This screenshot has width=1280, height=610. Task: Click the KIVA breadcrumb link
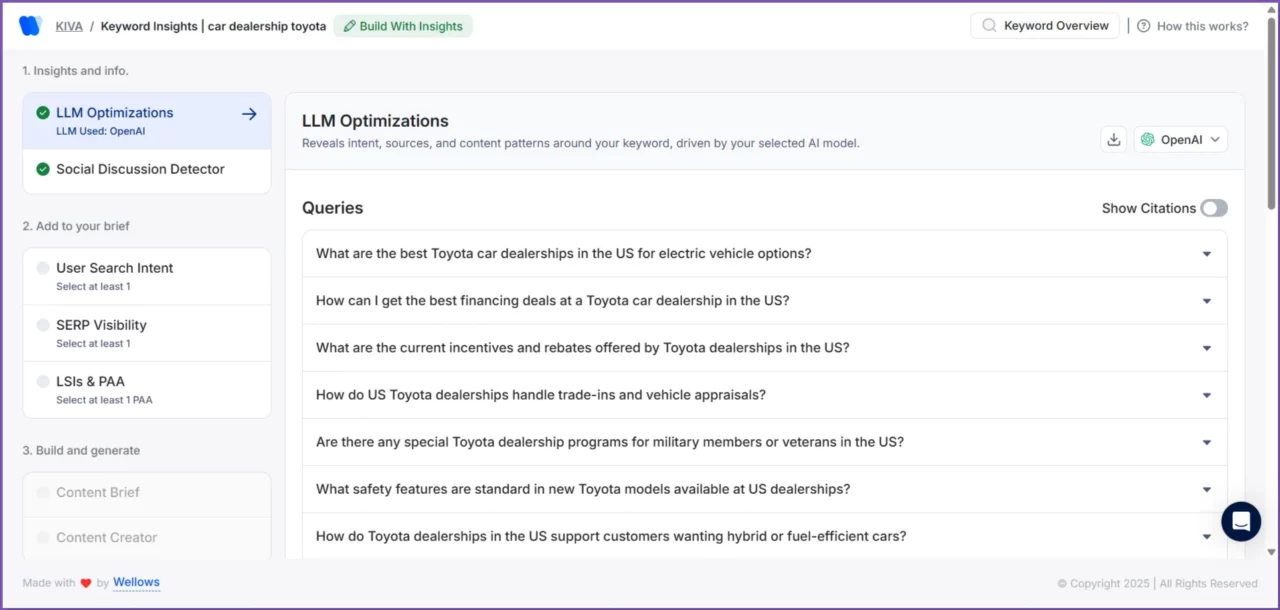coord(69,26)
